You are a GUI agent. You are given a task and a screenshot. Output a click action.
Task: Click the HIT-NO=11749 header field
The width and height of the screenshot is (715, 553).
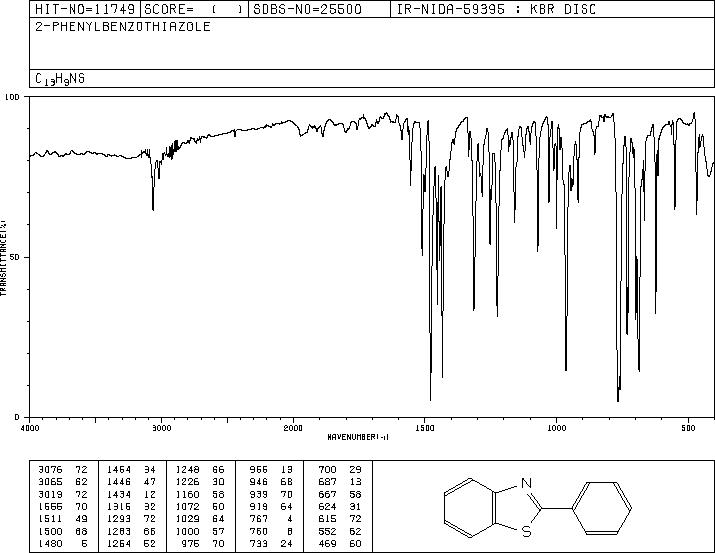coord(85,9)
